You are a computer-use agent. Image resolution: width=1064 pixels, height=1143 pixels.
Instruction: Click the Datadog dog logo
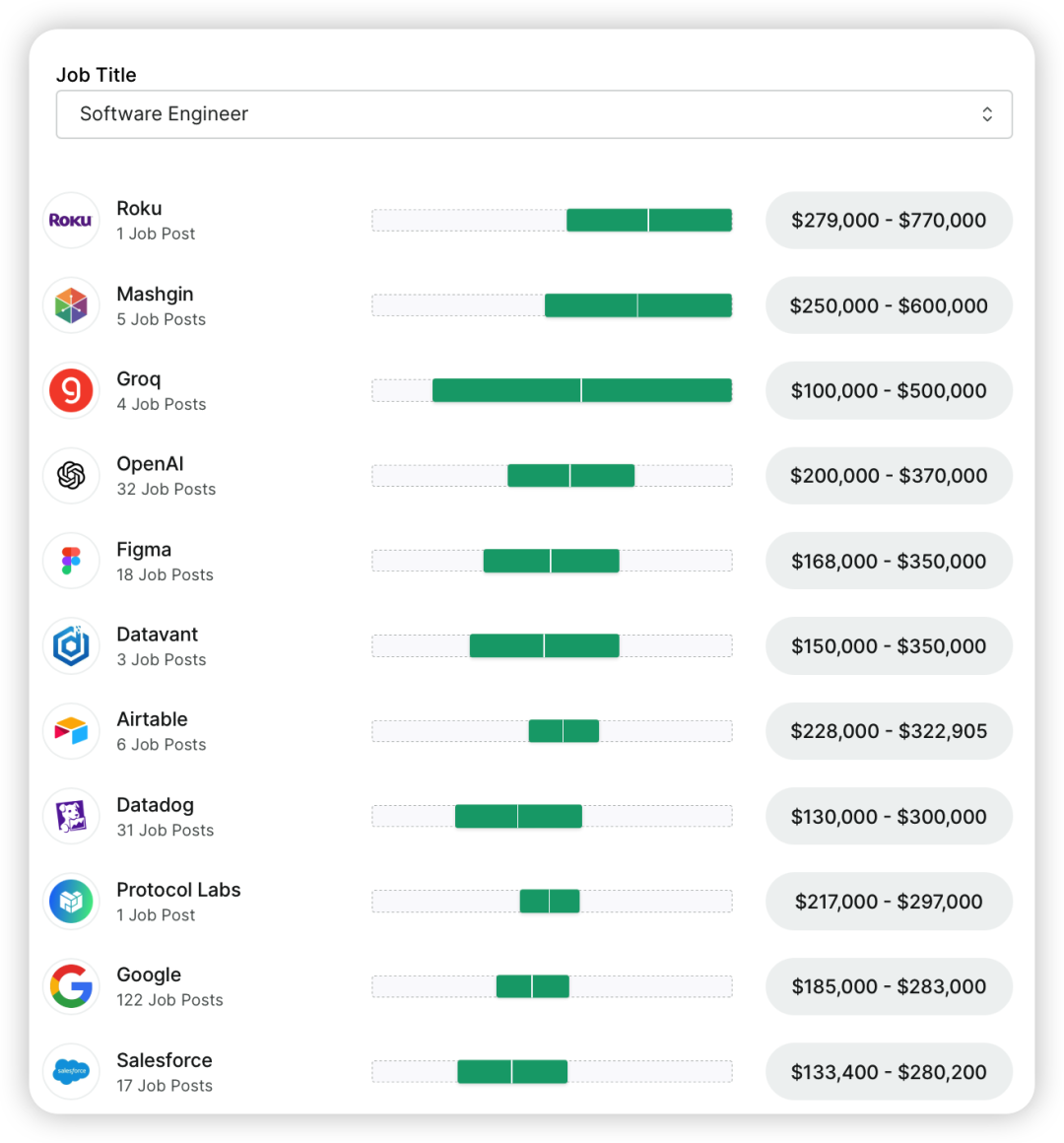click(x=71, y=817)
